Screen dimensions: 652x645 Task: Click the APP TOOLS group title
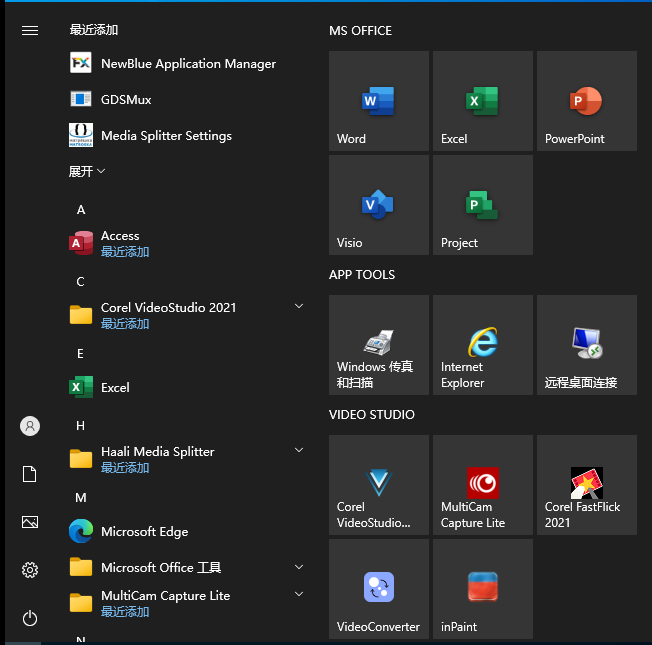362,274
